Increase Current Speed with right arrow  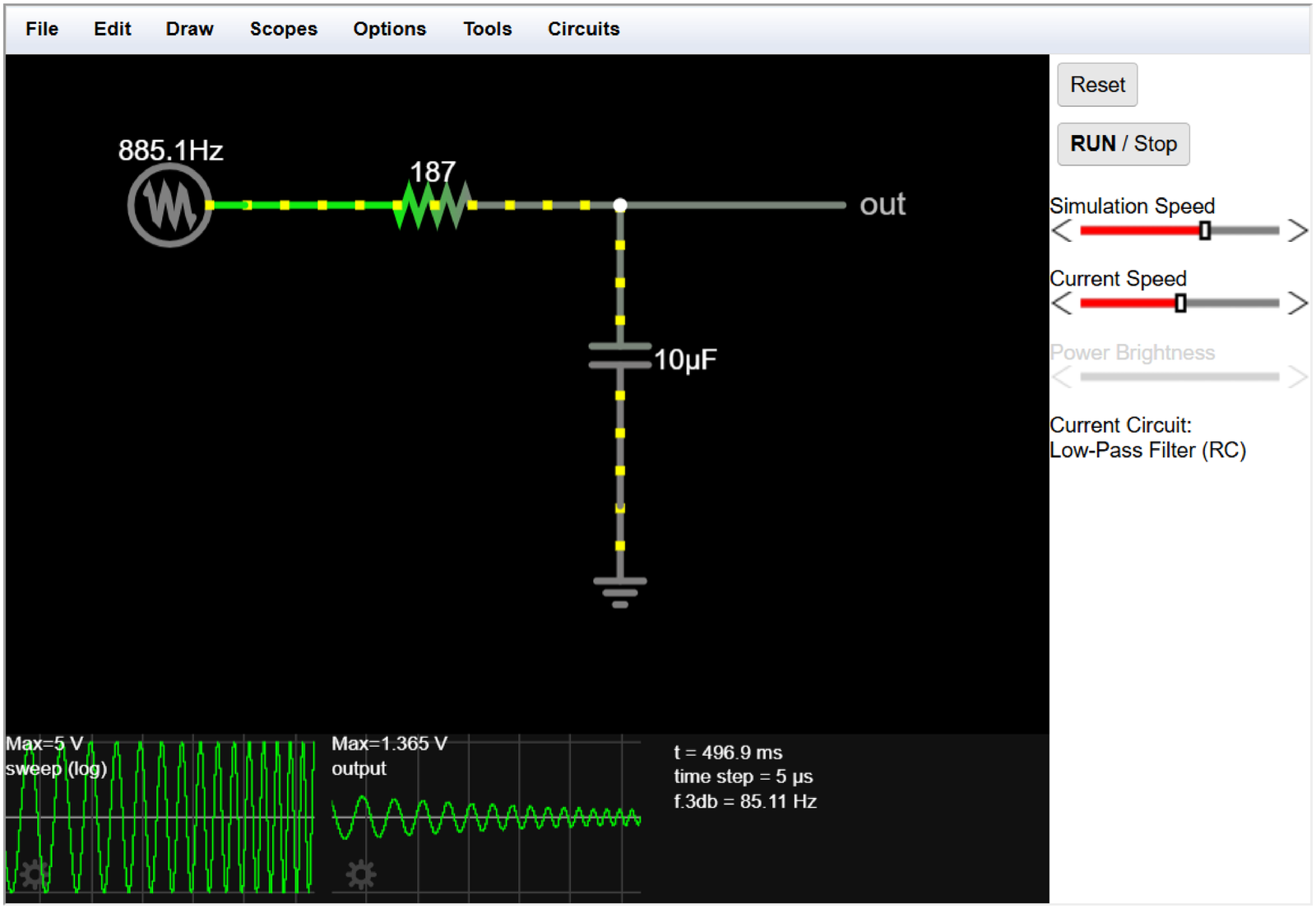click(1297, 304)
